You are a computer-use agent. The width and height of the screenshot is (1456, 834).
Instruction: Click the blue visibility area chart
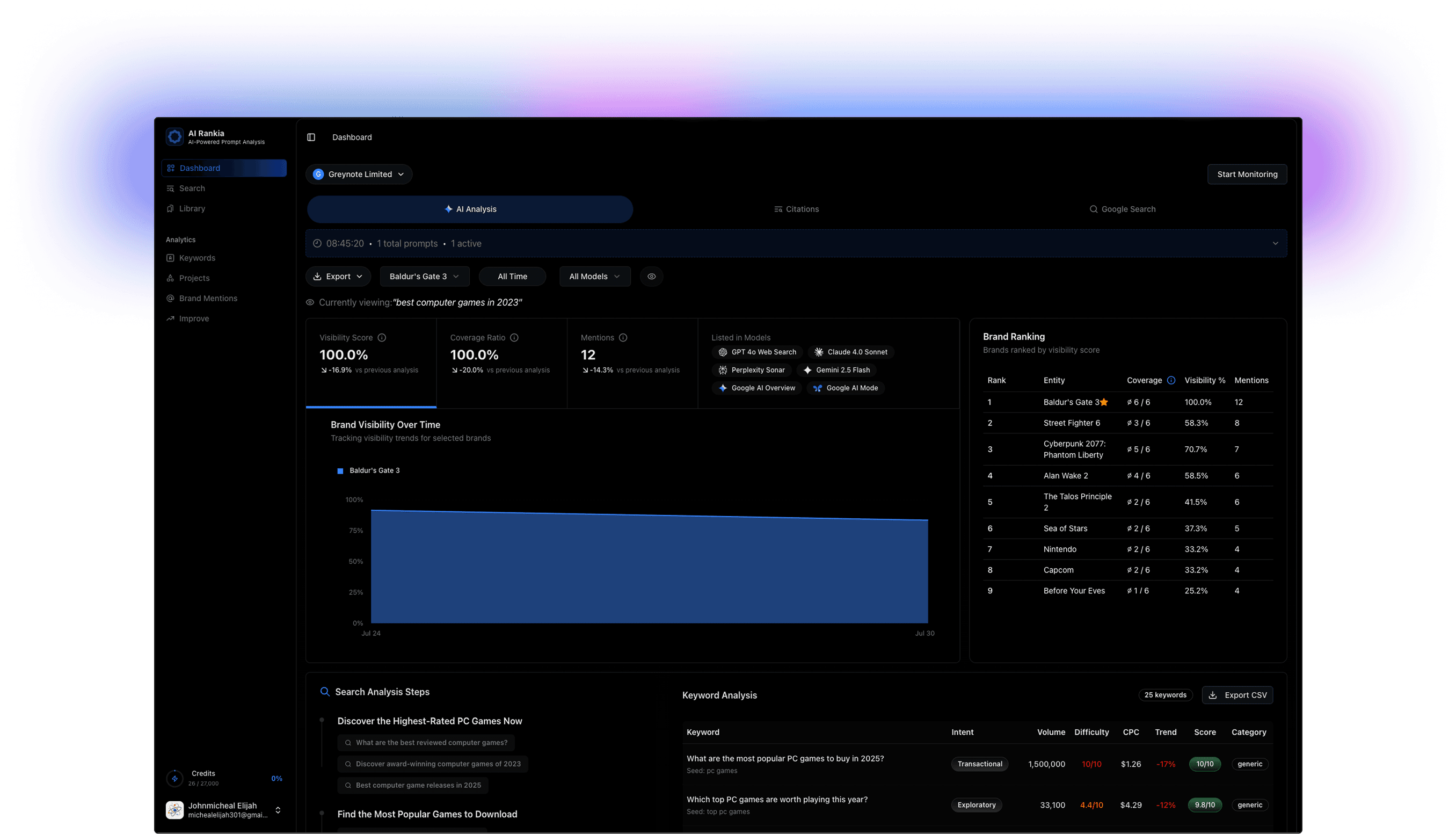[649, 568]
